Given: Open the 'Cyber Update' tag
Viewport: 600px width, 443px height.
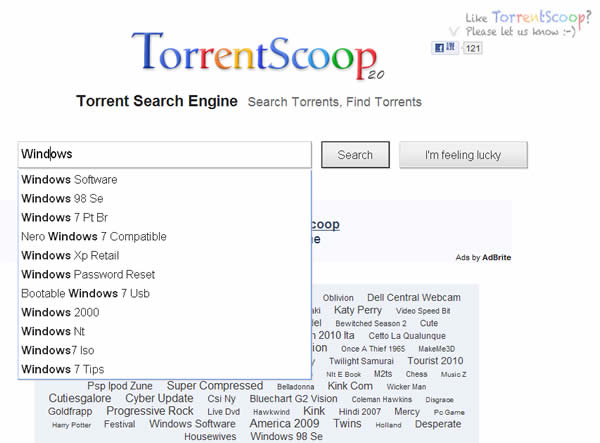Looking at the screenshot, I should [x=159, y=398].
